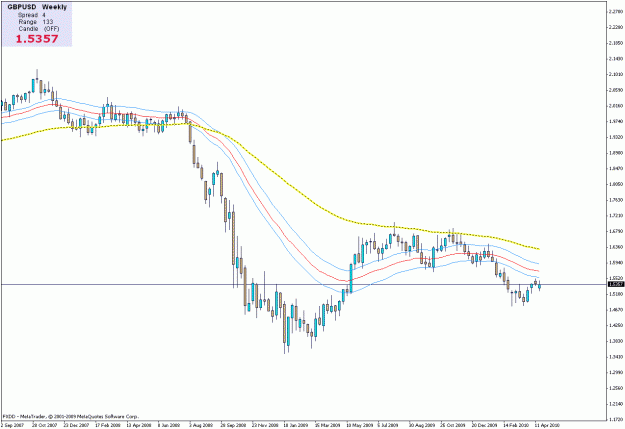Click the GBPUSD Weekly chart title
The height and width of the screenshot is (429, 625).
click(x=37, y=7)
